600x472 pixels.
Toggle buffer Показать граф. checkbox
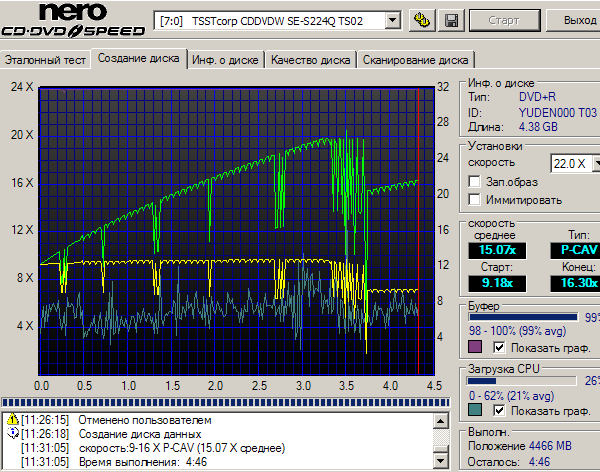click(x=499, y=347)
